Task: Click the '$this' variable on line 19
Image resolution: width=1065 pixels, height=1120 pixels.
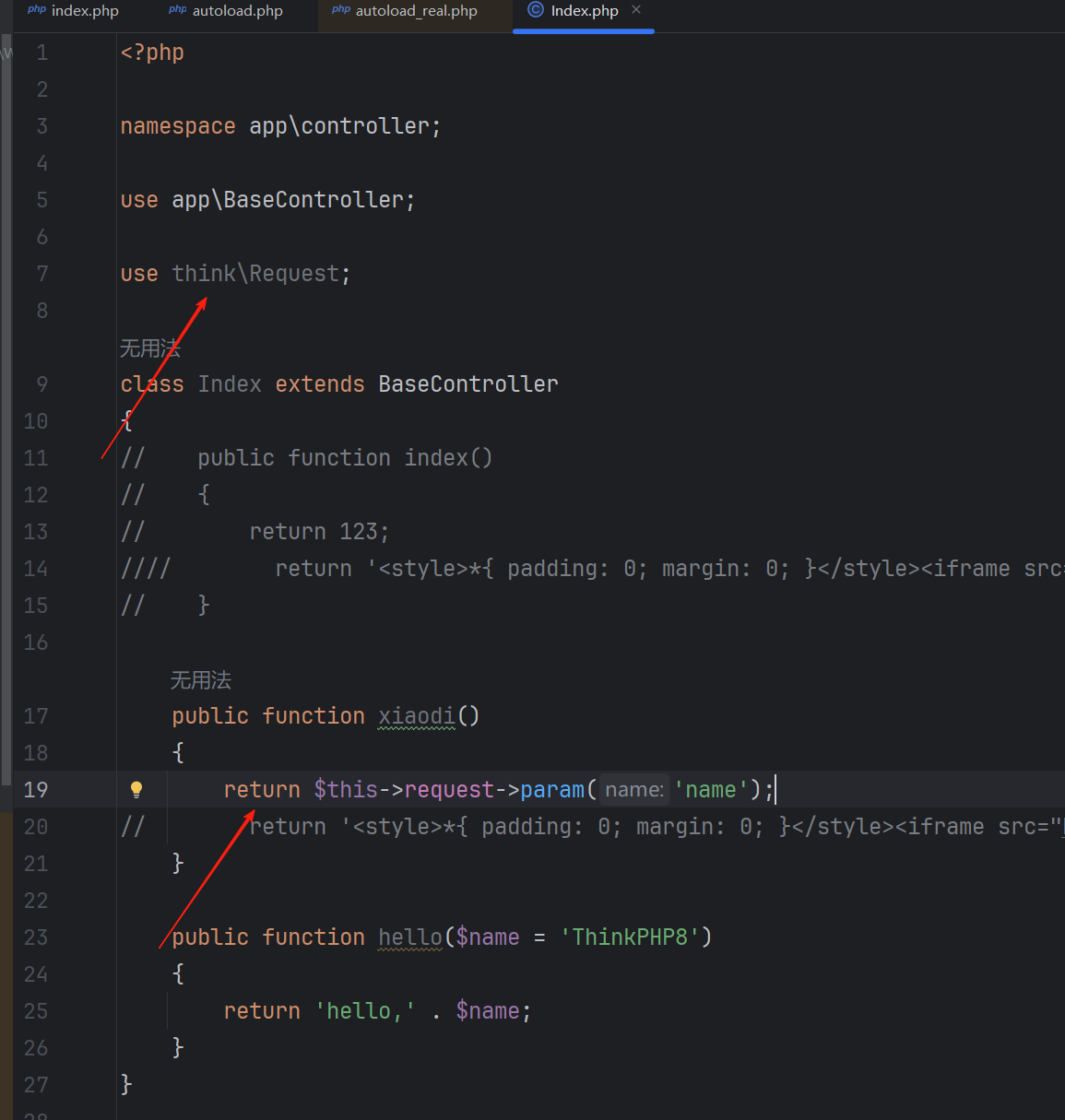Action: click(346, 790)
